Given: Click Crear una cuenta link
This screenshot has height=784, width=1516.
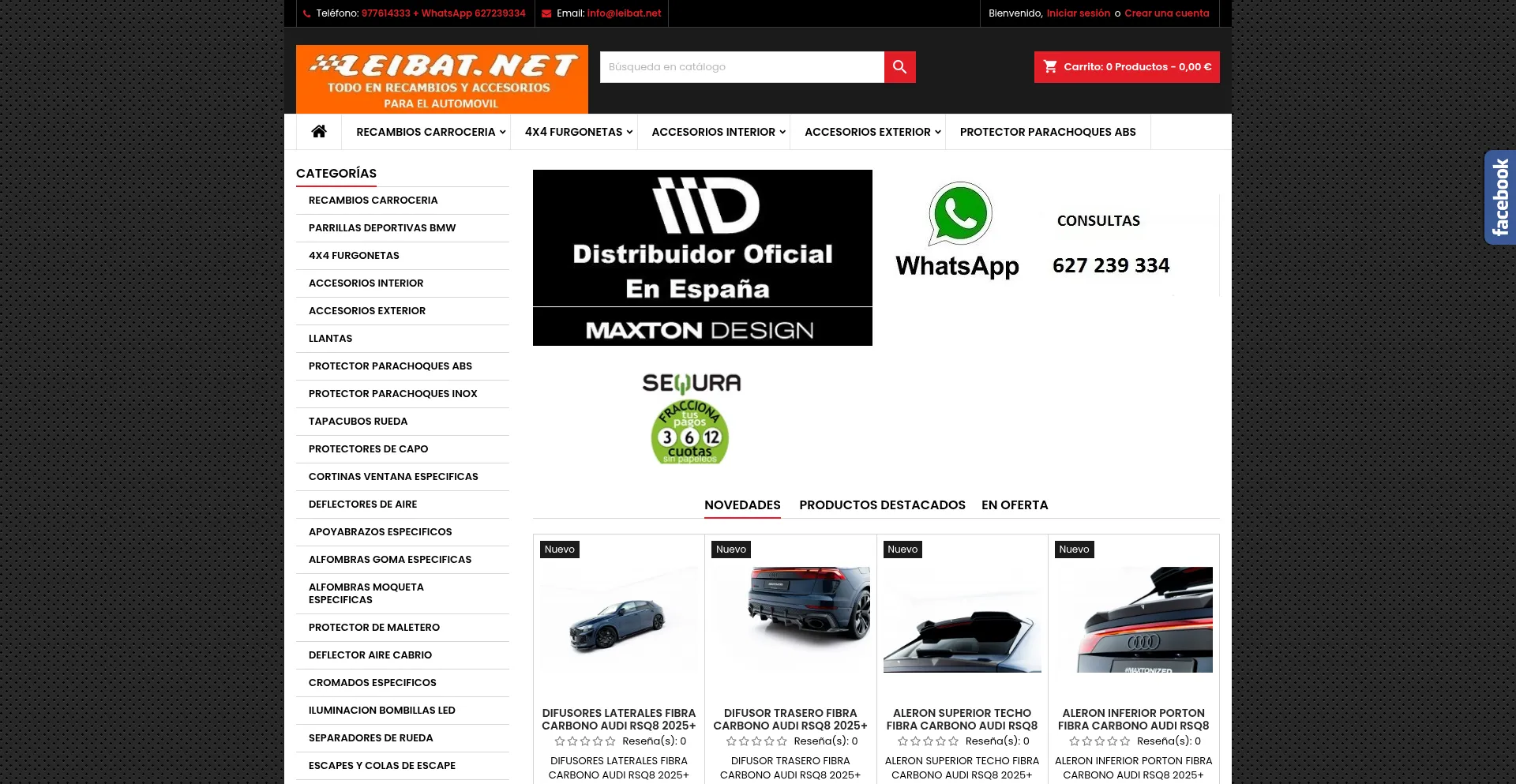Looking at the screenshot, I should tap(1166, 13).
